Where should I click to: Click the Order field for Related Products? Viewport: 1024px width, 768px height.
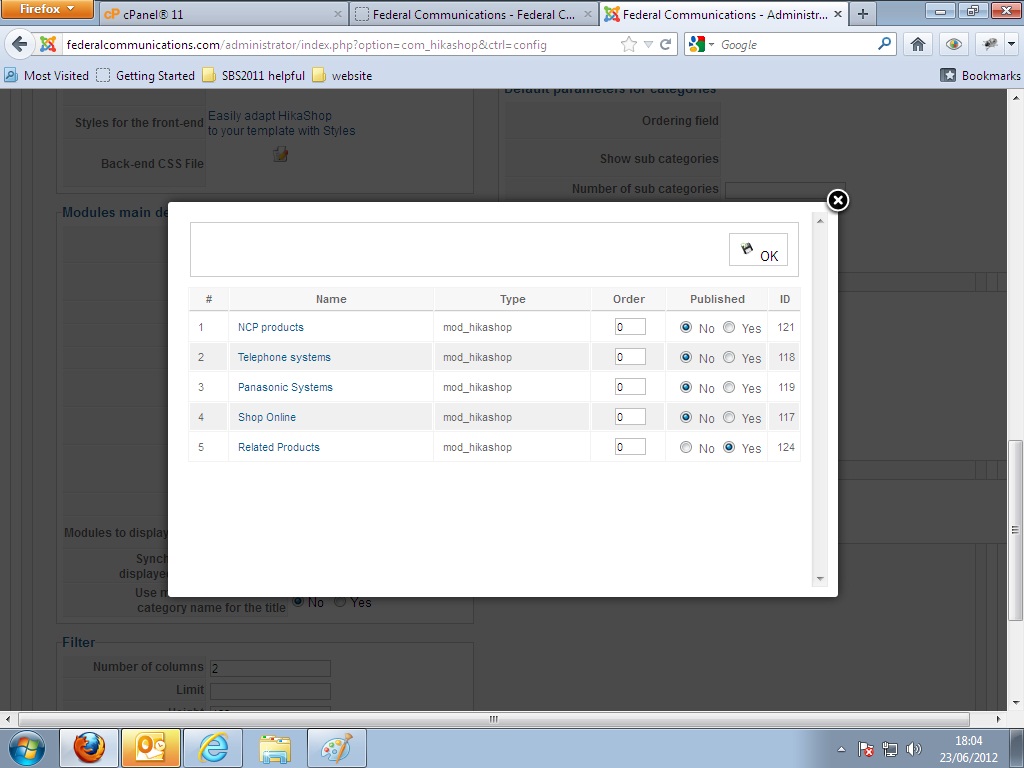point(630,447)
